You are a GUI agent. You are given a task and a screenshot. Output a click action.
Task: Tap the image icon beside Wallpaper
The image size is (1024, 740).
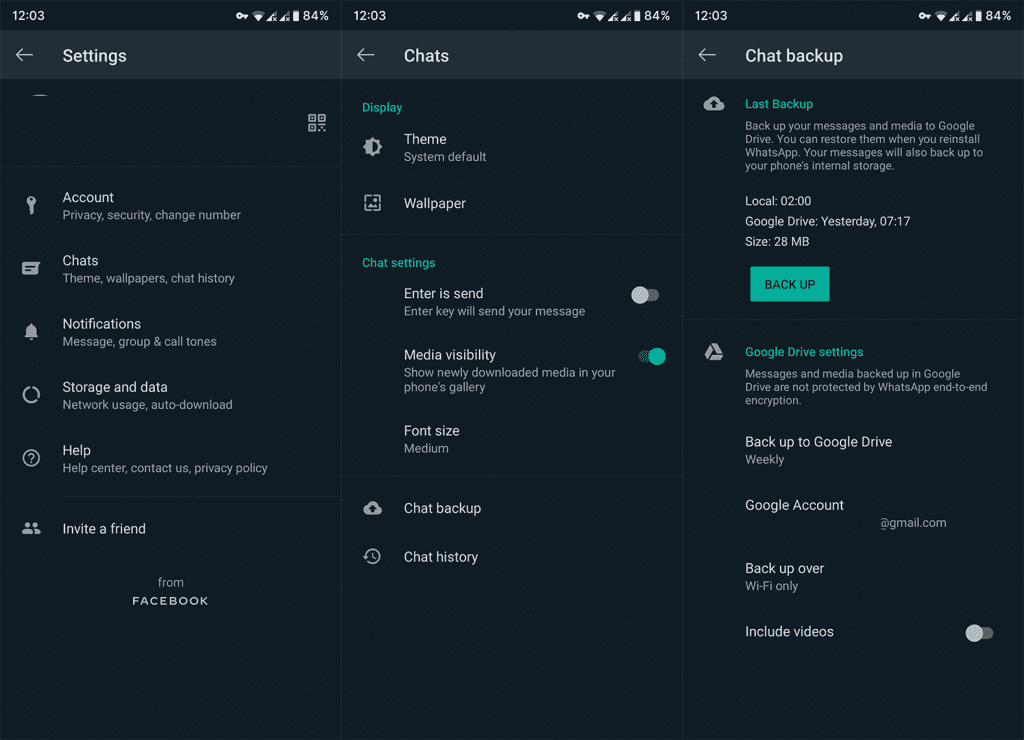coord(372,202)
